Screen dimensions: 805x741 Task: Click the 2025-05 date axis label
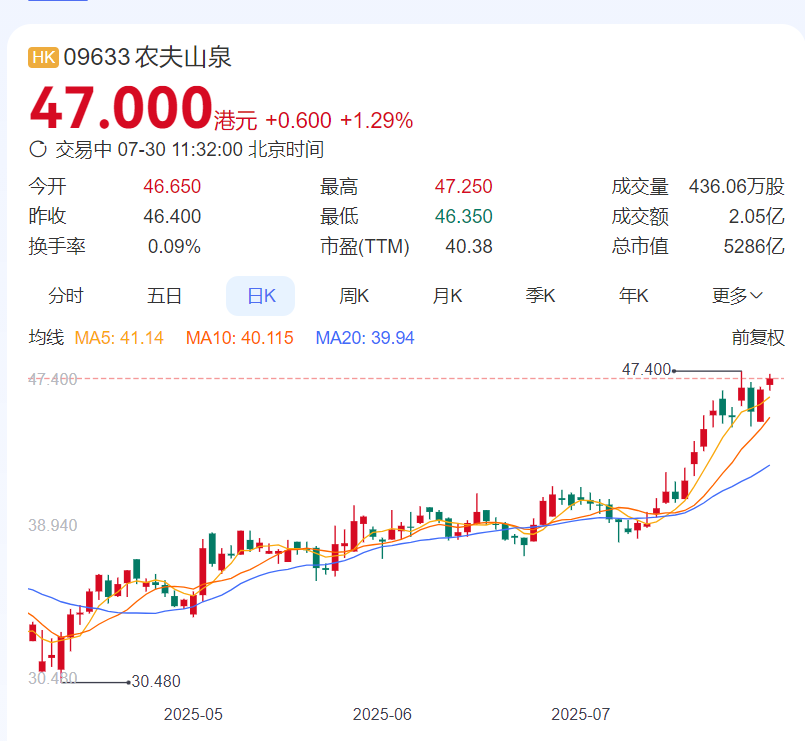(x=193, y=714)
